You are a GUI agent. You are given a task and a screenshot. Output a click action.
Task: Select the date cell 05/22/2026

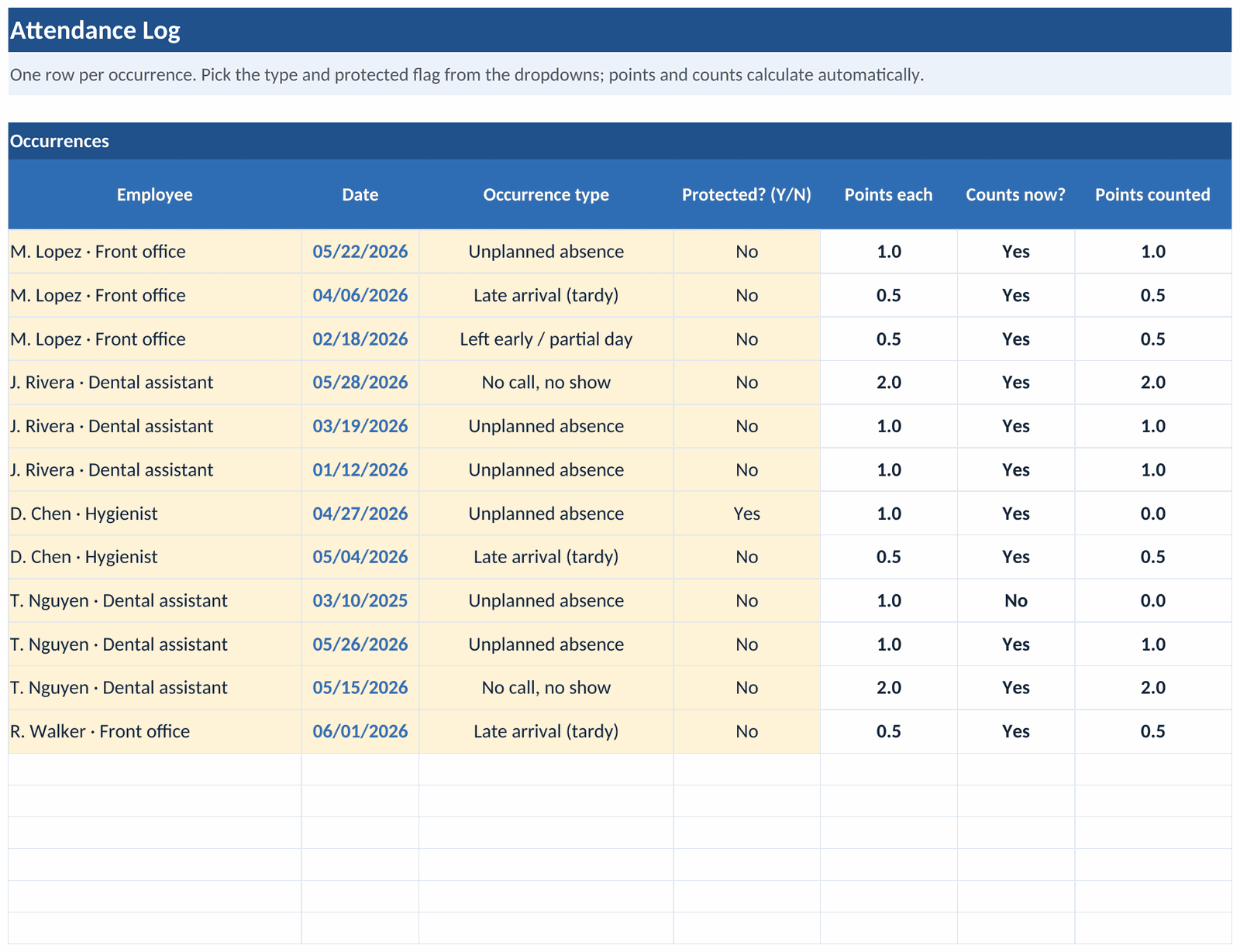click(360, 252)
